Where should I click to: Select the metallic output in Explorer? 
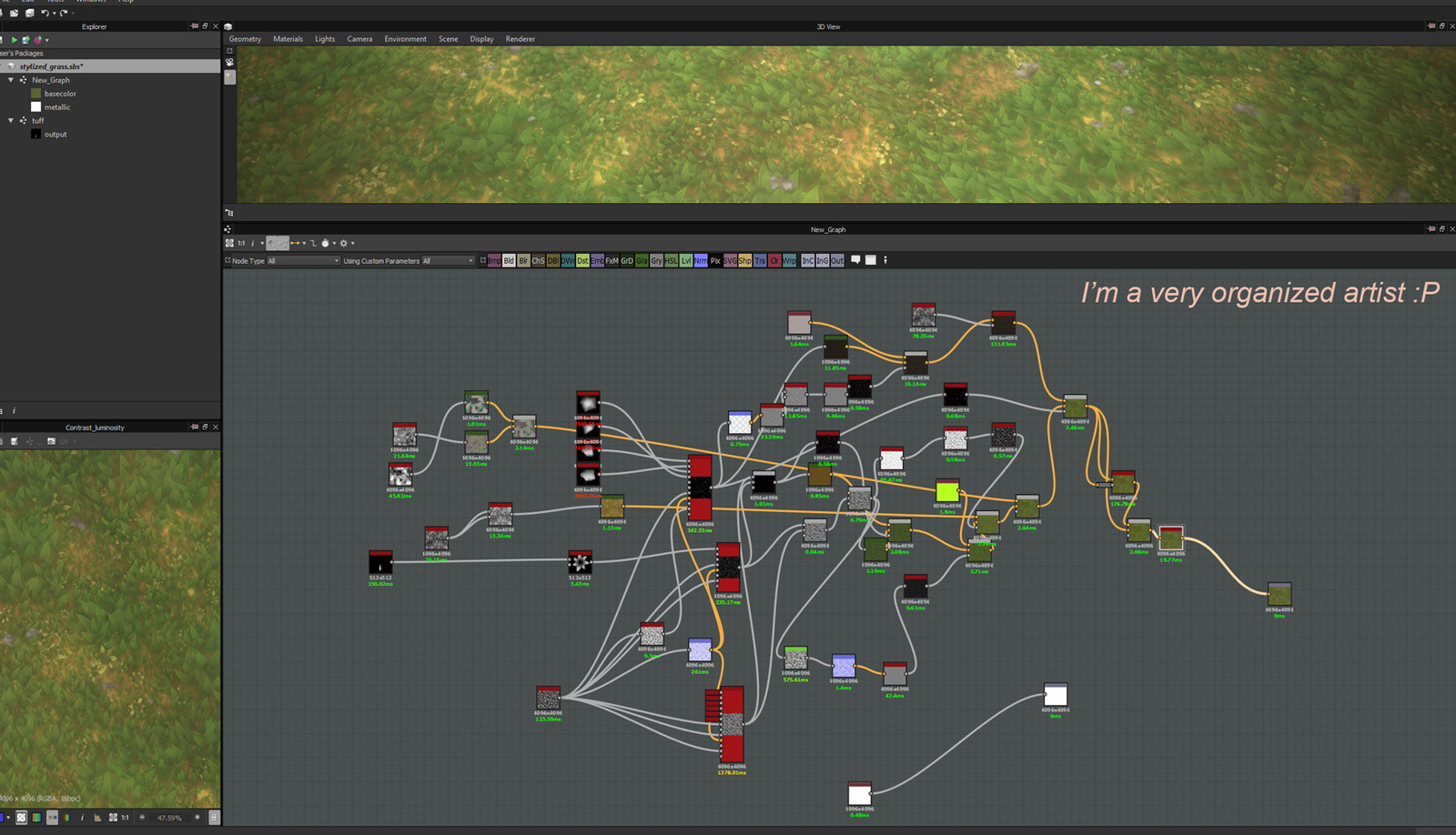pyautogui.click(x=56, y=107)
